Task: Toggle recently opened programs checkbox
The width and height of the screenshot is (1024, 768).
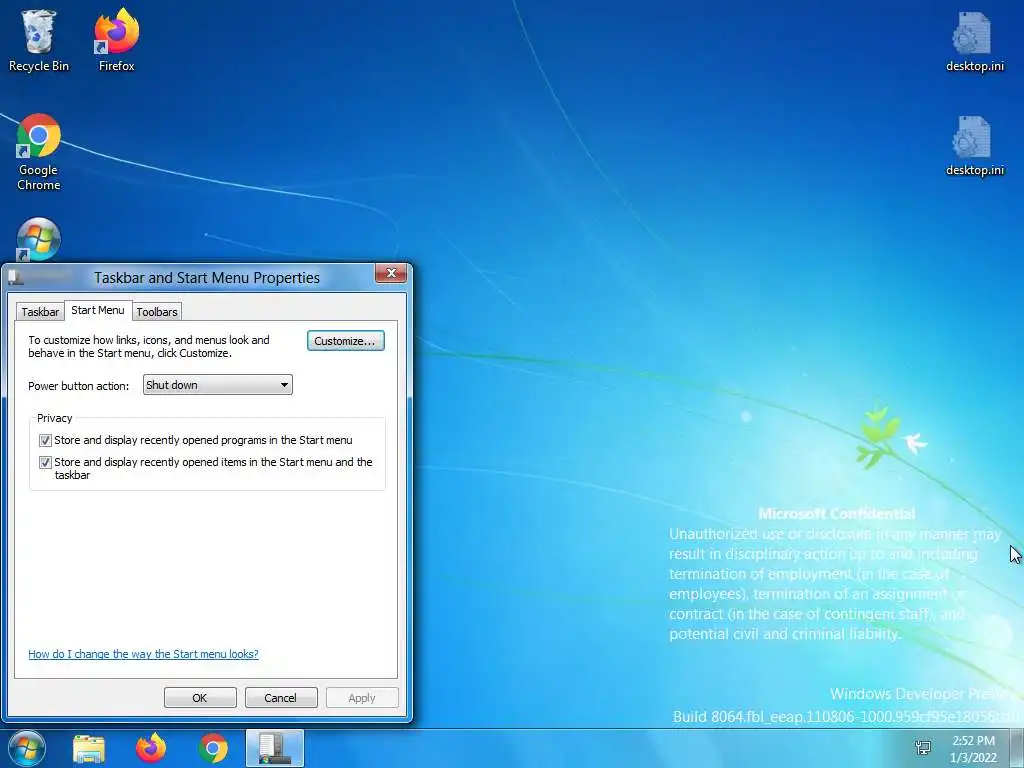Action: pyautogui.click(x=45, y=440)
